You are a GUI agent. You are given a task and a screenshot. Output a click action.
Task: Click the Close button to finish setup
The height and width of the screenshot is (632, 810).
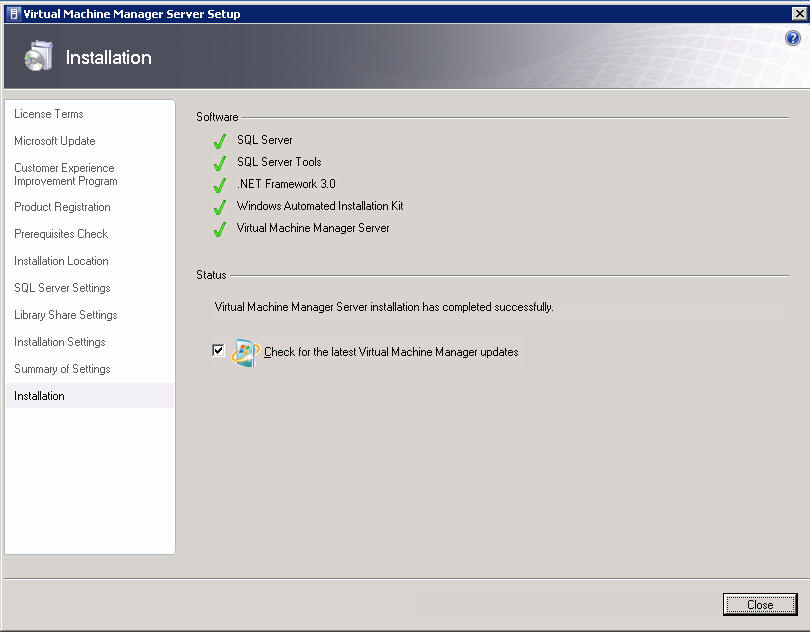[x=760, y=605]
